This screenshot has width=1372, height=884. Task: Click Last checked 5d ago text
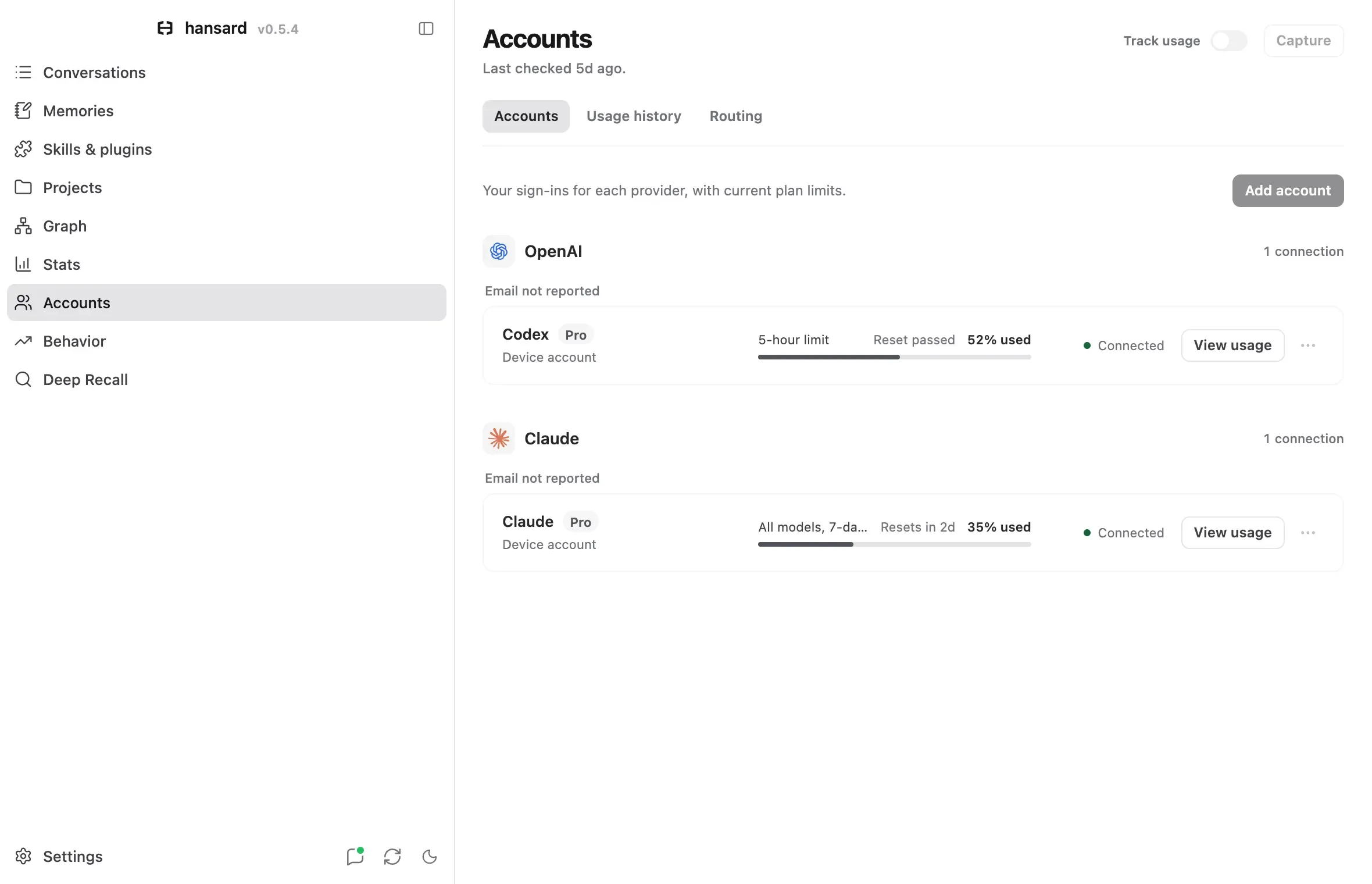coord(554,69)
